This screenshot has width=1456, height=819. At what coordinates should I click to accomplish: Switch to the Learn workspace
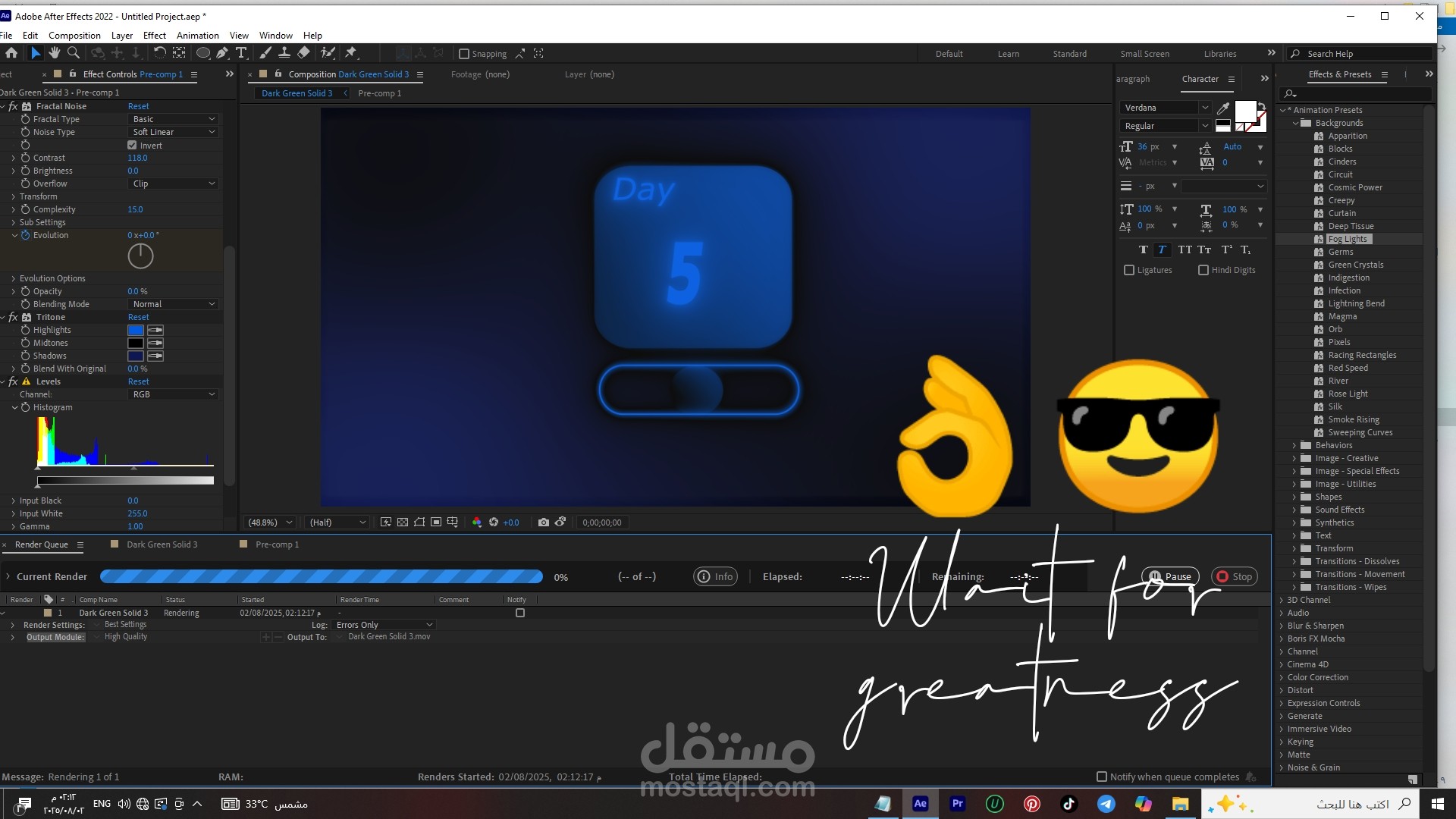coord(1009,54)
